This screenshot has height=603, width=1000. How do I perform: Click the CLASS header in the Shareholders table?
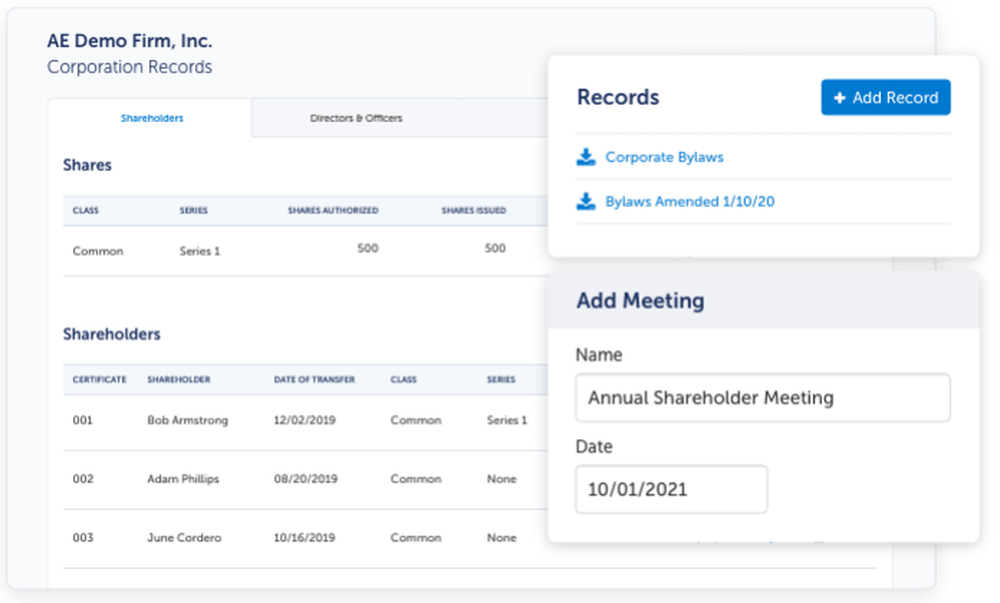(x=403, y=379)
